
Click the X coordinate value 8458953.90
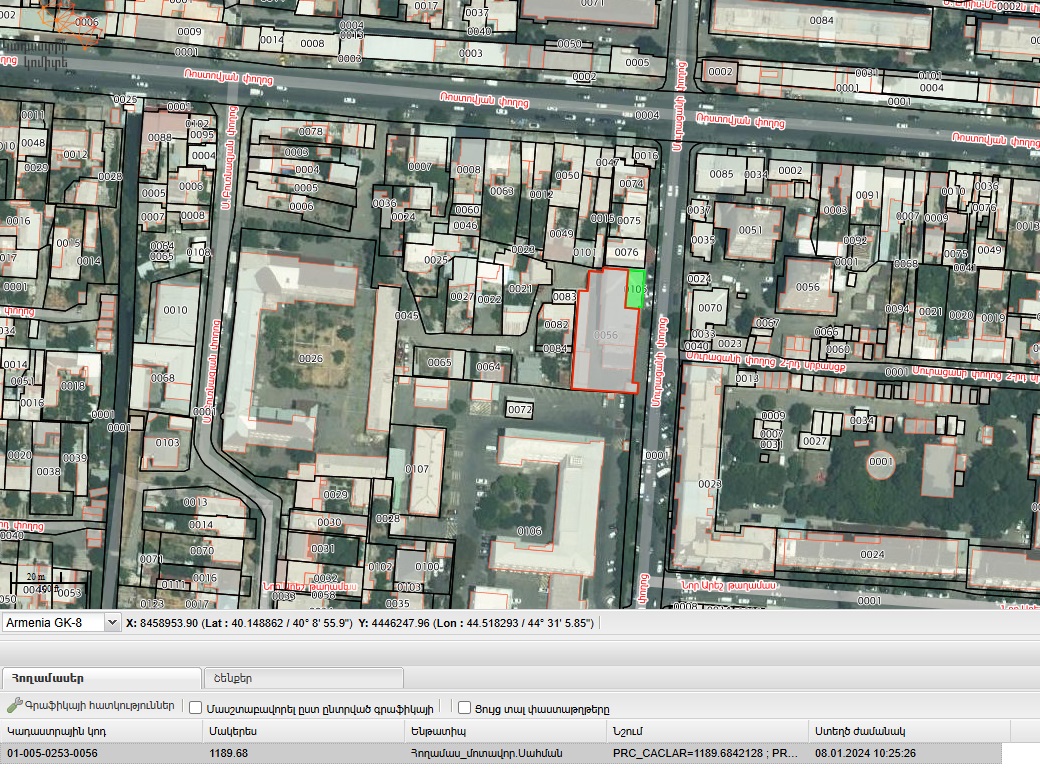[x=168, y=623]
